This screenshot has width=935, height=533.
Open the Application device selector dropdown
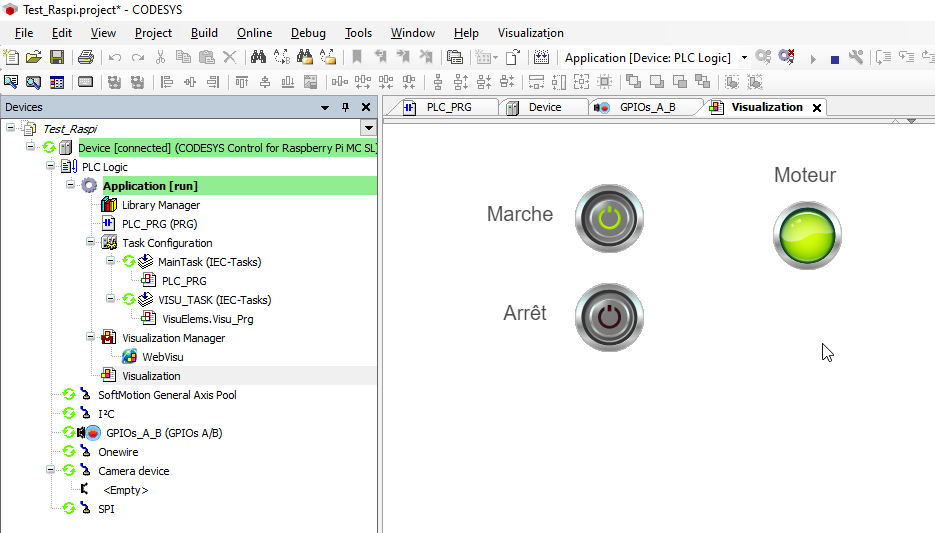[x=744, y=58]
